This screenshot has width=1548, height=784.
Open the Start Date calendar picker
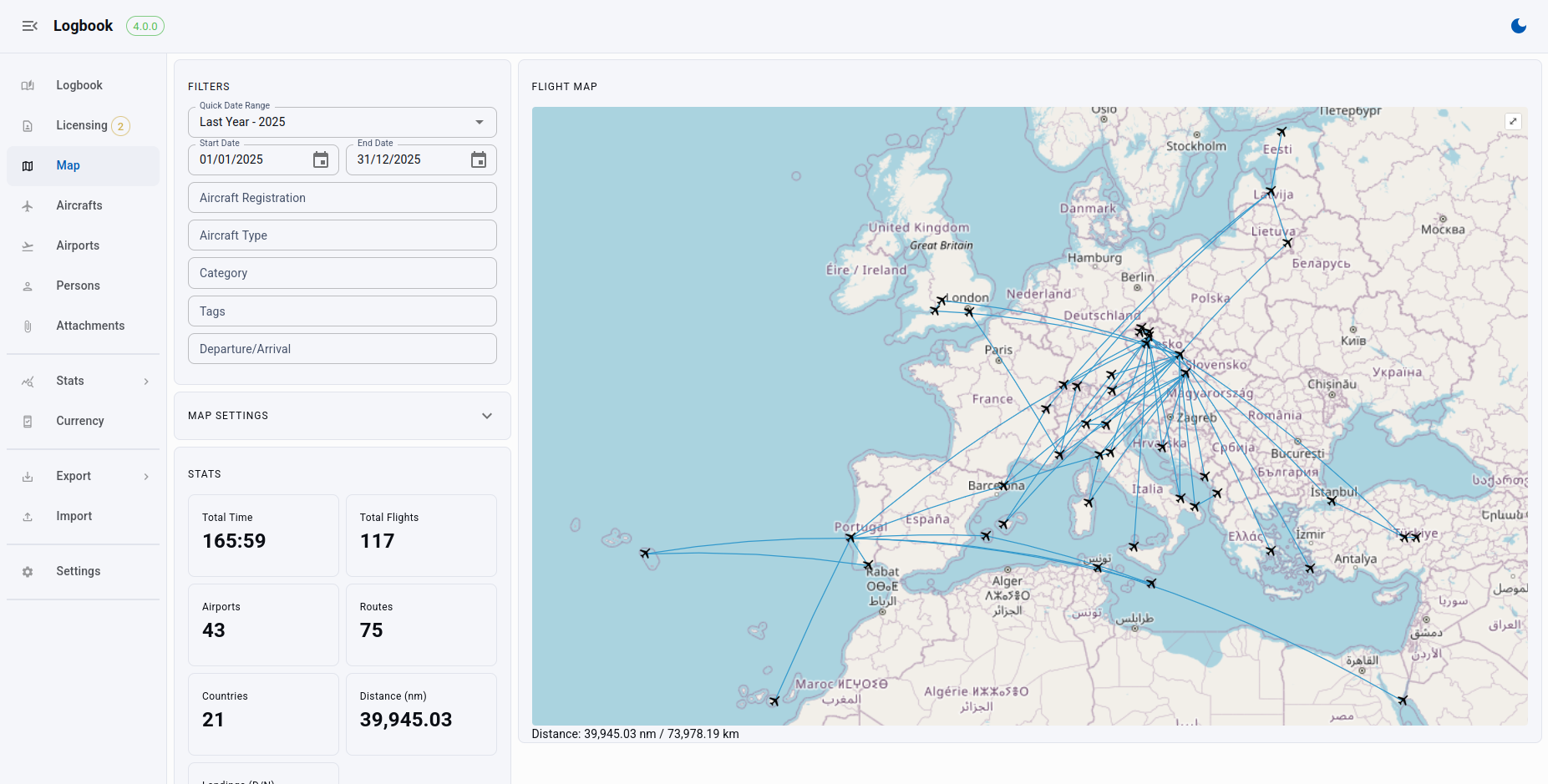point(321,159)
